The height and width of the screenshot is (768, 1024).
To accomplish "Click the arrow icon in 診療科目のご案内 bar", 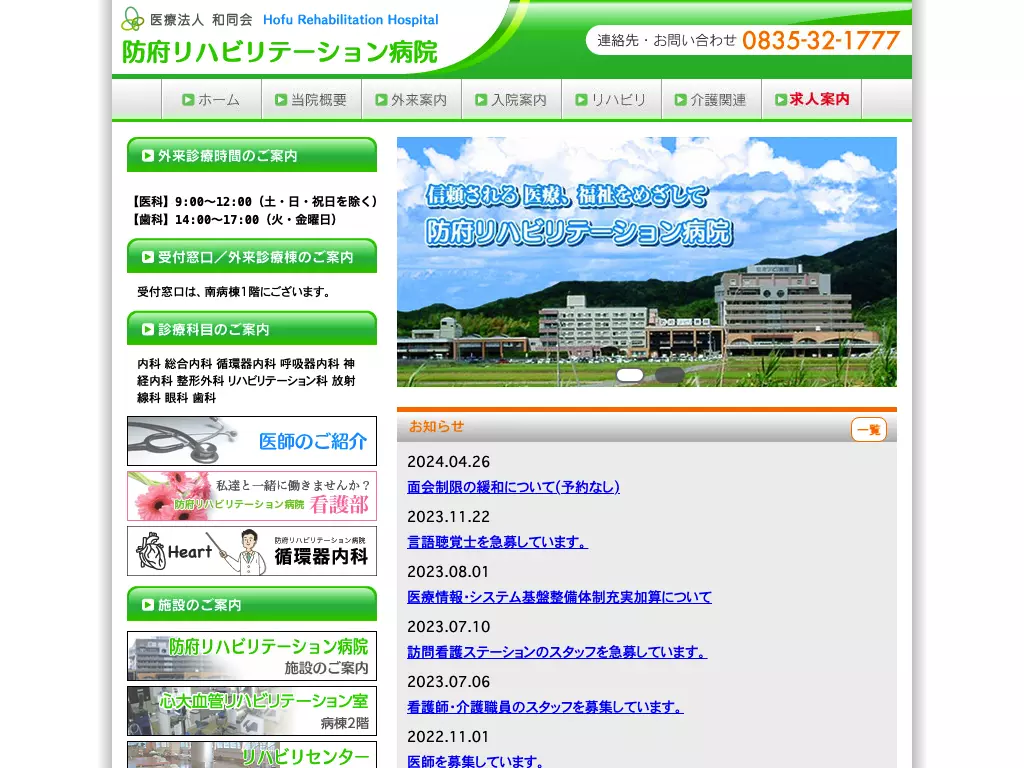I will tap(148, 330).
